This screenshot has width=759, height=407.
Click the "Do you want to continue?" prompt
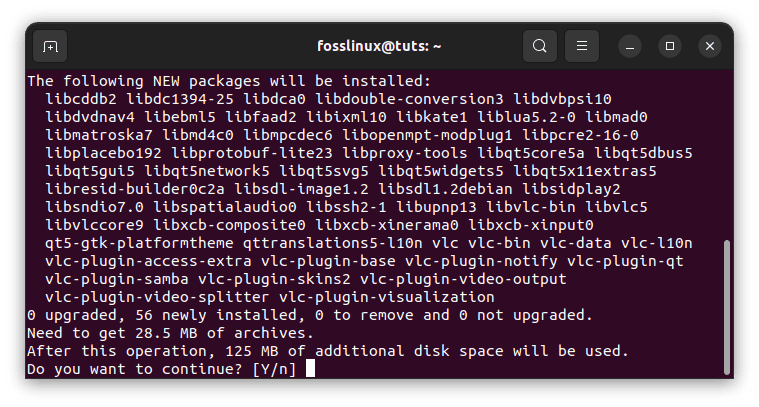135,369
